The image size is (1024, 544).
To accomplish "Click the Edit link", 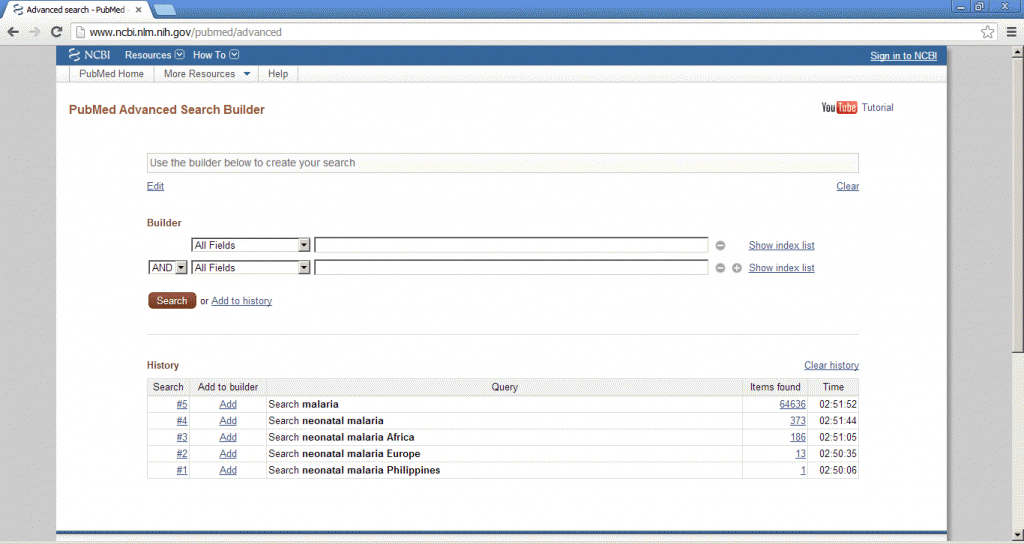I will coord(155,186).
